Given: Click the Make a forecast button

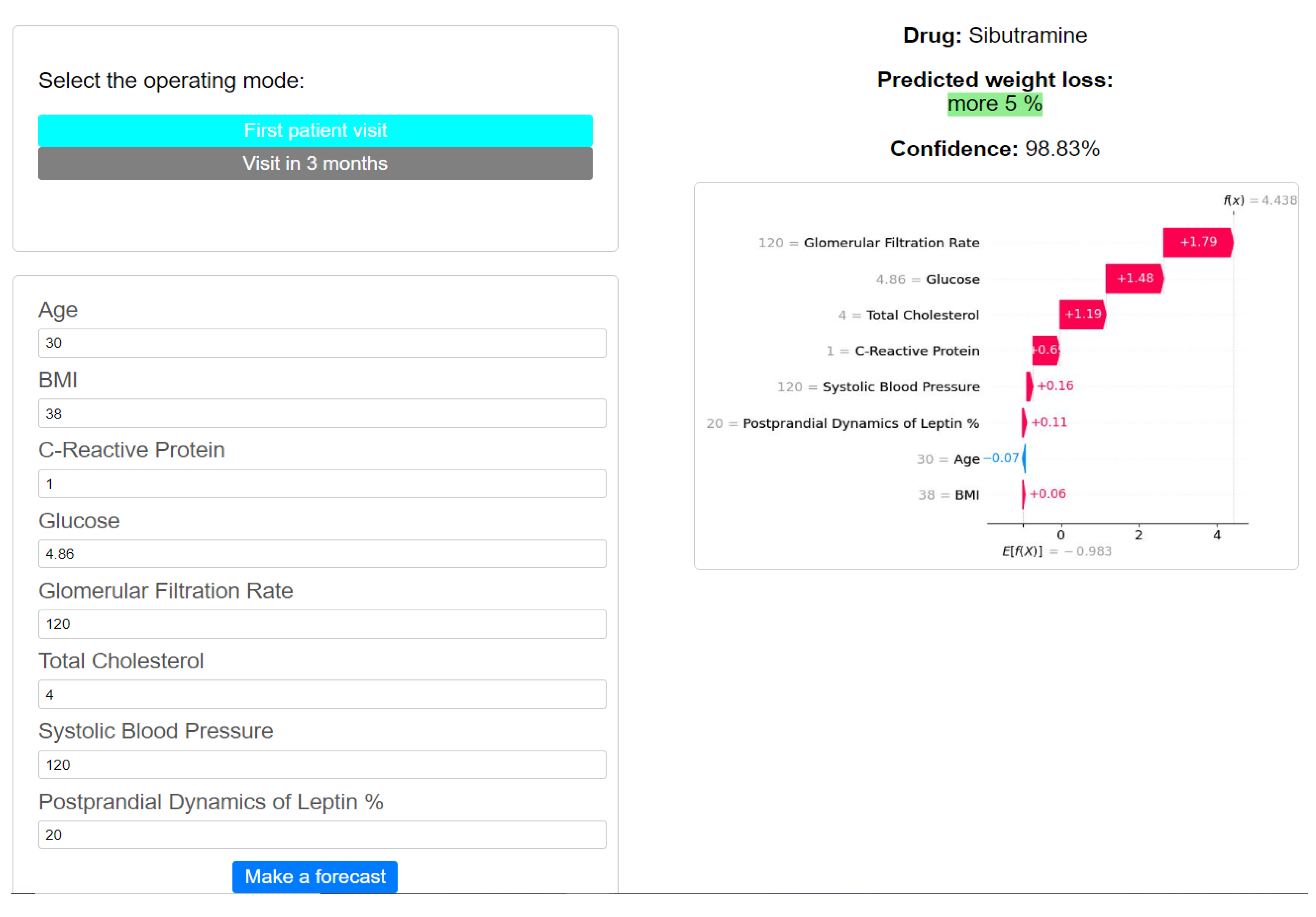Looking at the screenshot, I should click(315, 876).
